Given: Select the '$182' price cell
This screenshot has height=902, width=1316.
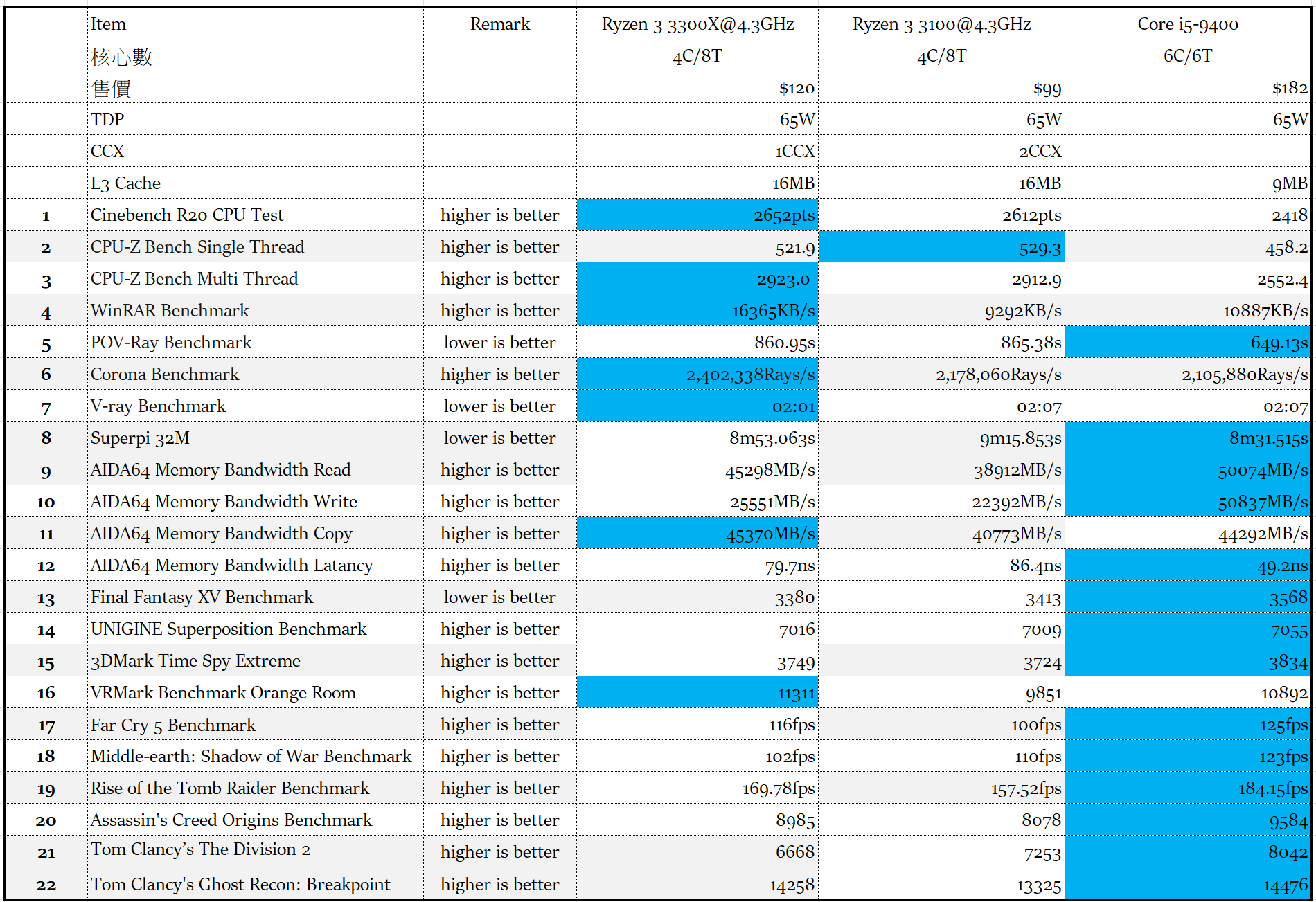Looking at the screenshot, I should (x=1188, y=87).
